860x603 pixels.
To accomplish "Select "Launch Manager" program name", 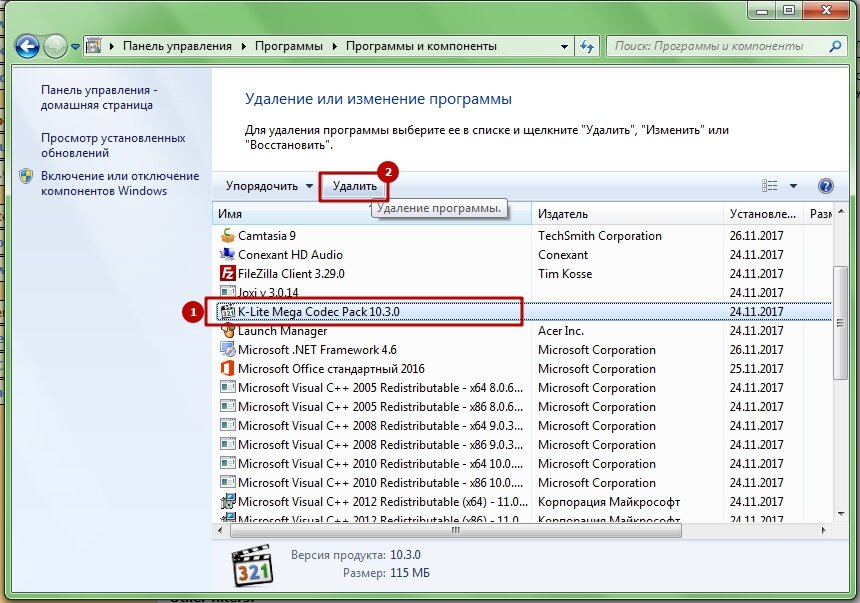I will [x=282, y=330].
